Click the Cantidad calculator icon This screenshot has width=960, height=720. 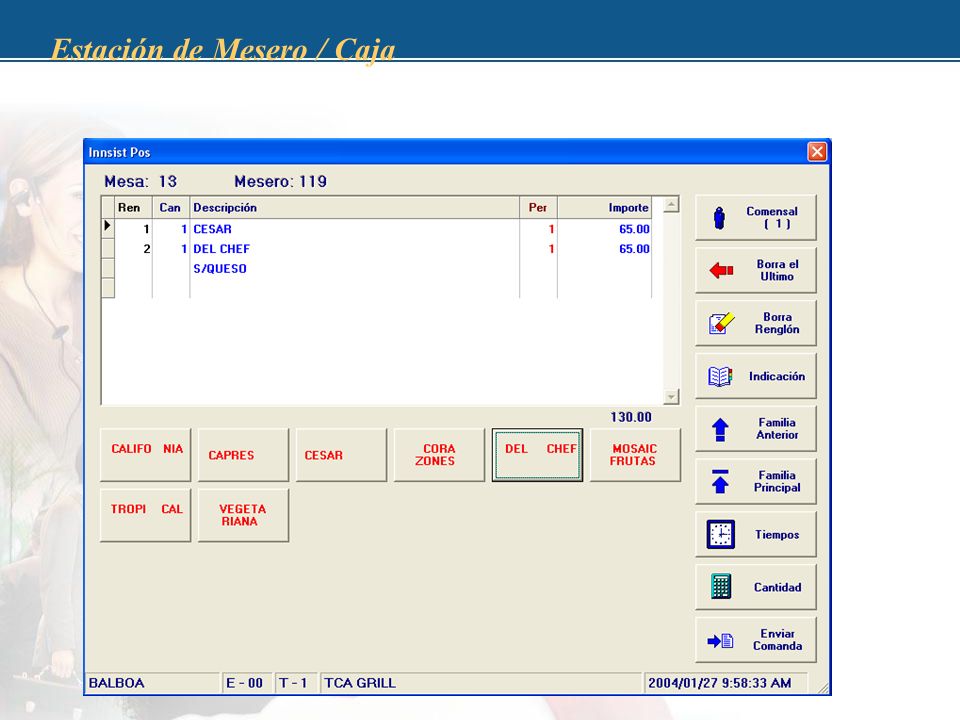coord(721,587)
